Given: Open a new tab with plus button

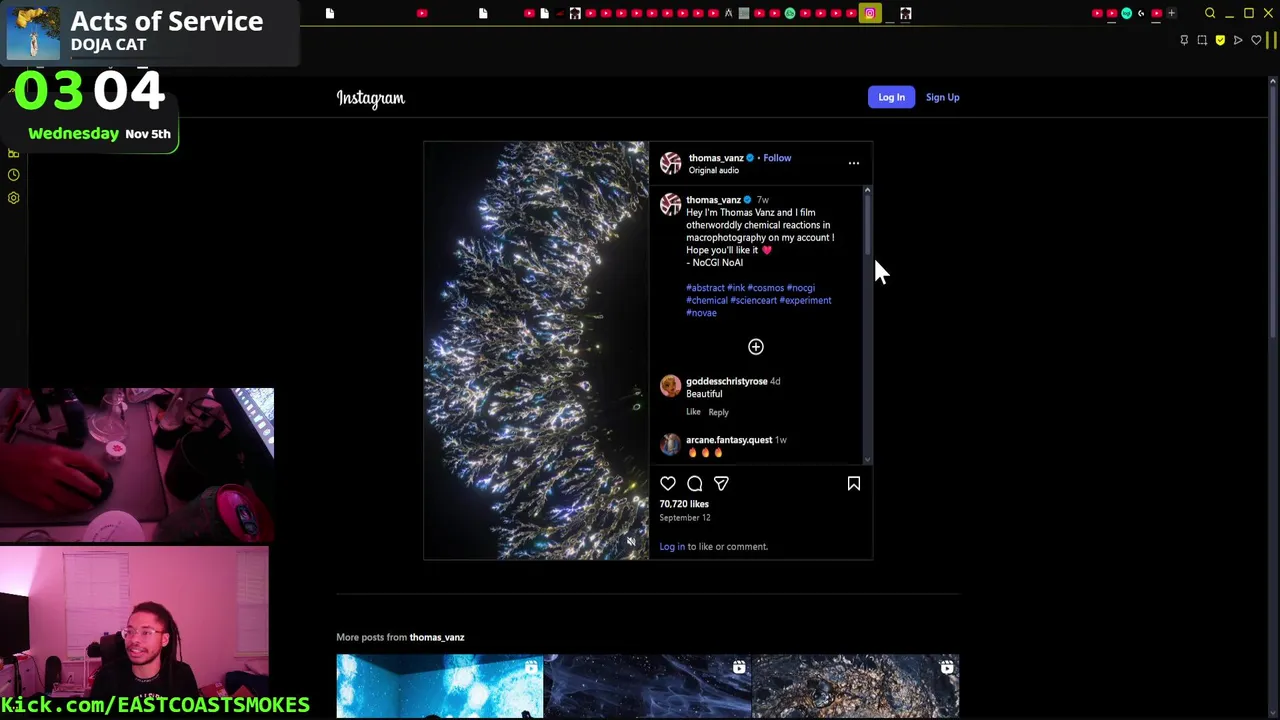Looking at the screenshot, I should pos(1171,13).
